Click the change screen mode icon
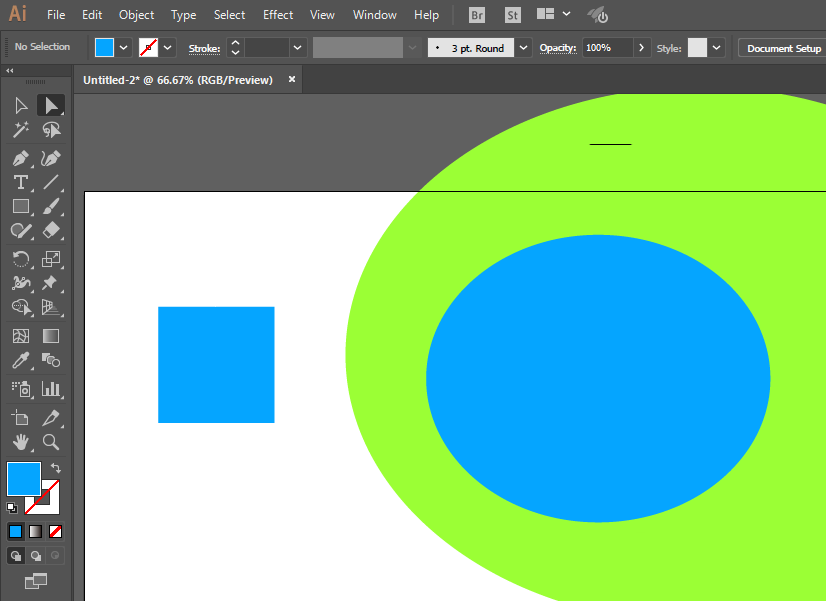This screenshot has width=826, height=601. click(36, 581)
